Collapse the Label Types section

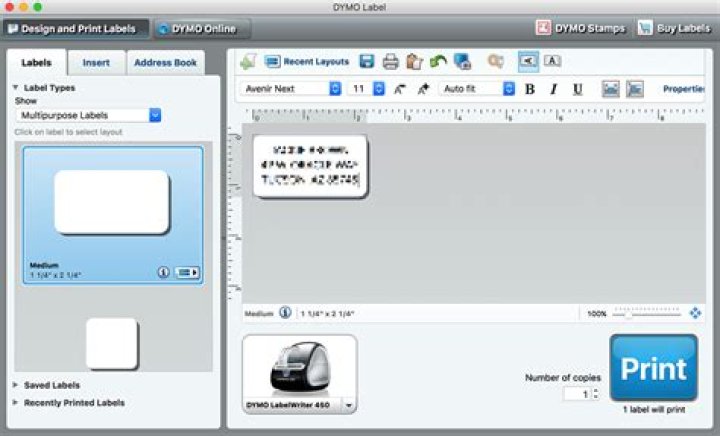point(16,87)
